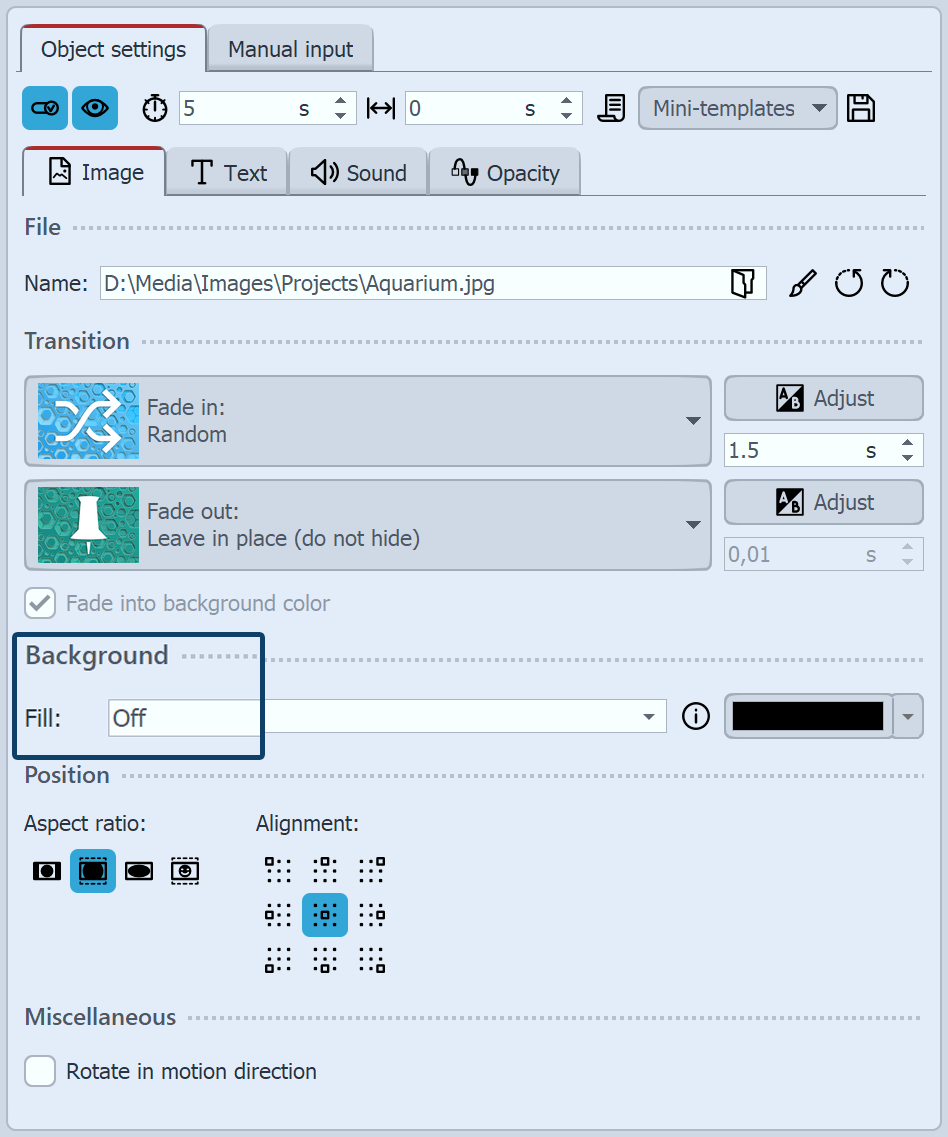Open the script/list icon beside Mini-templates

pyautogui.click(x=611, y=109)
